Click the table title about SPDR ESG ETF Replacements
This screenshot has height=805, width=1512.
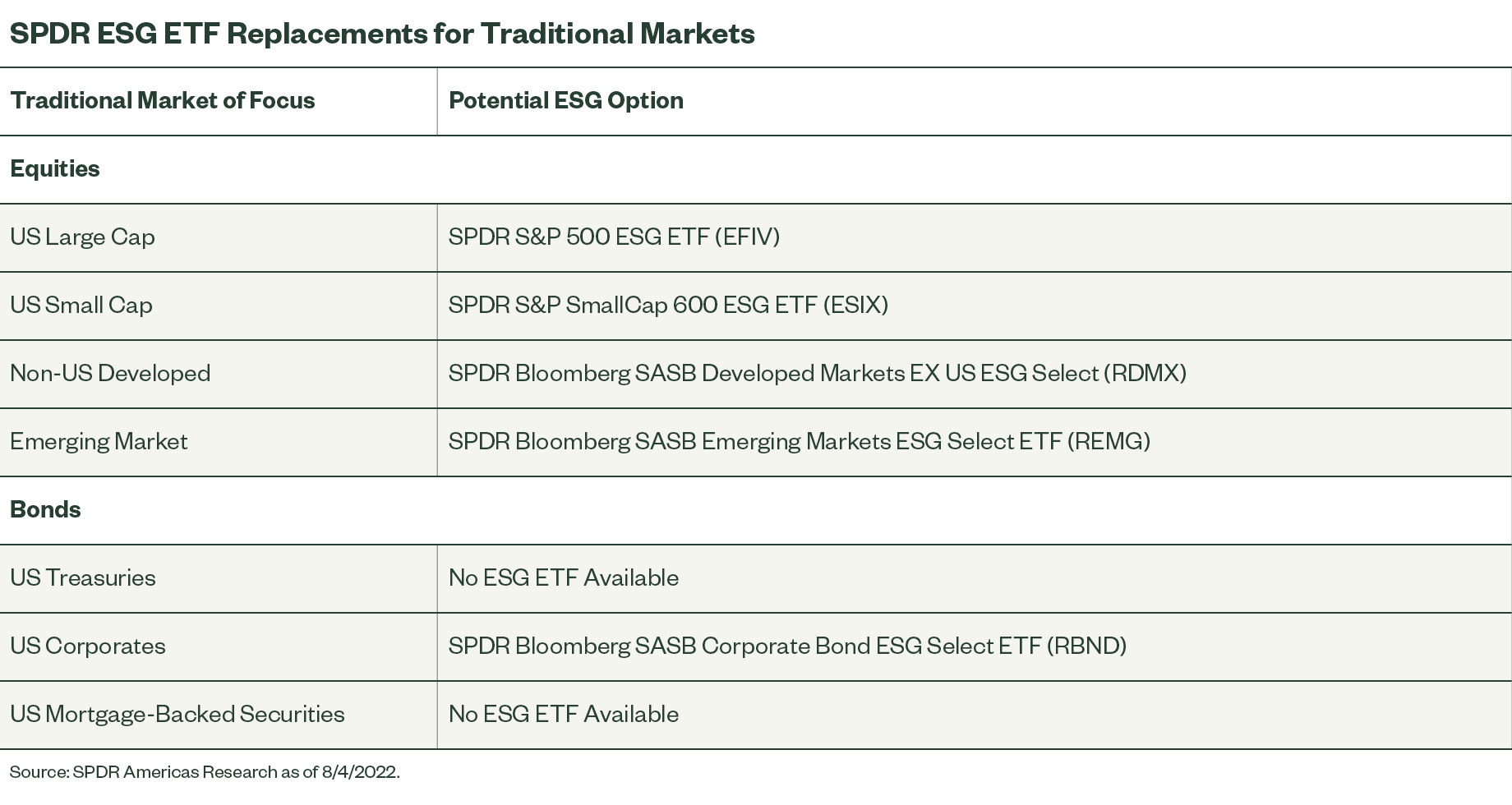pyautogui.click(x=382, y=34)
